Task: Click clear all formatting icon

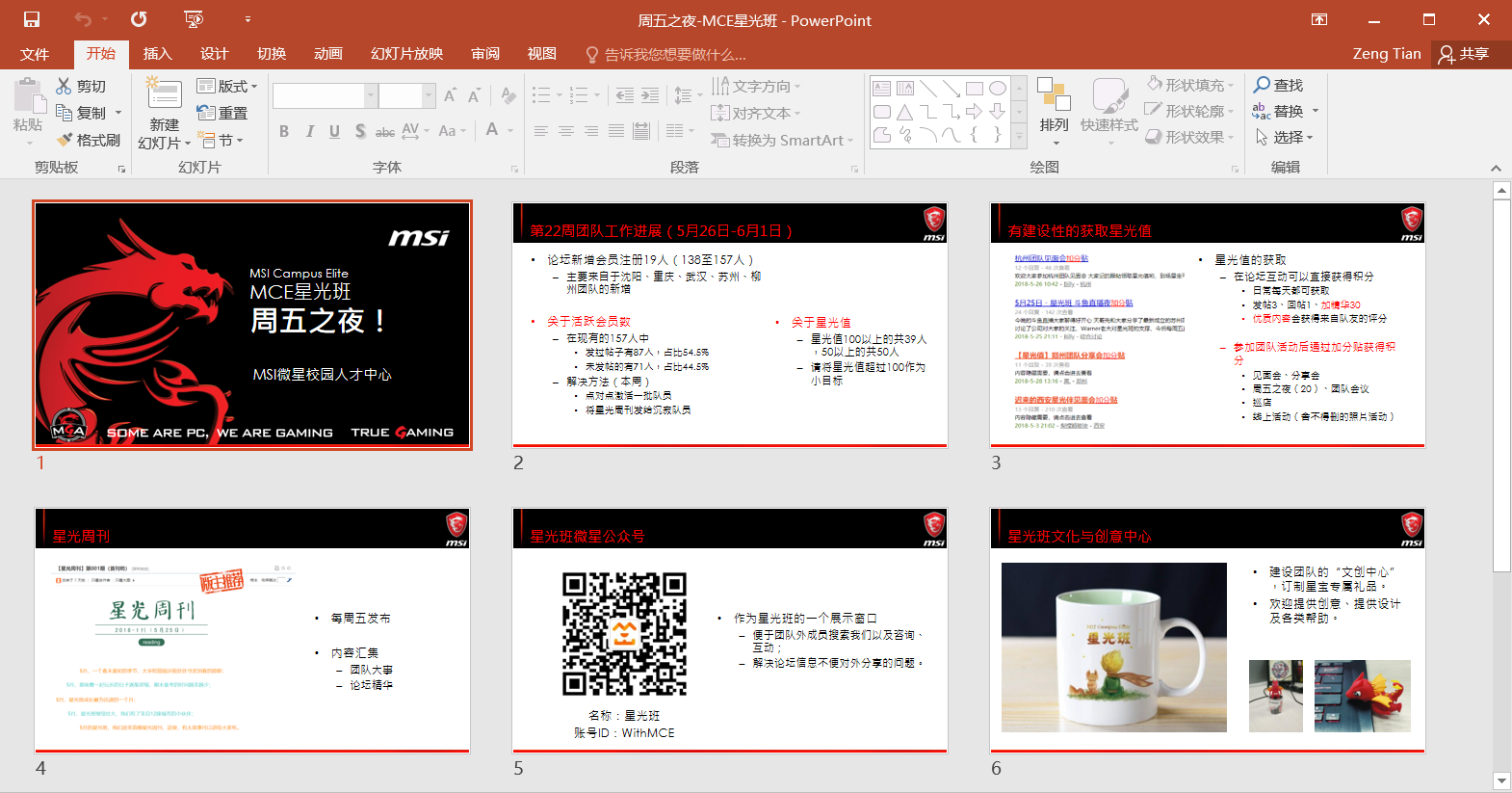Action: [x=508, y=95]
